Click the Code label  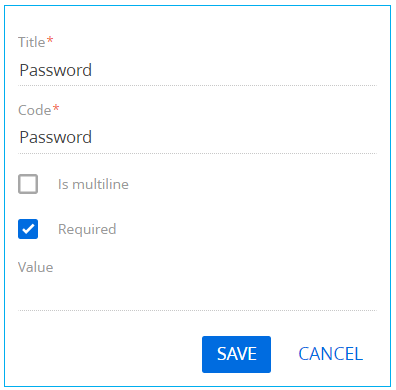(x=34, y=110)
